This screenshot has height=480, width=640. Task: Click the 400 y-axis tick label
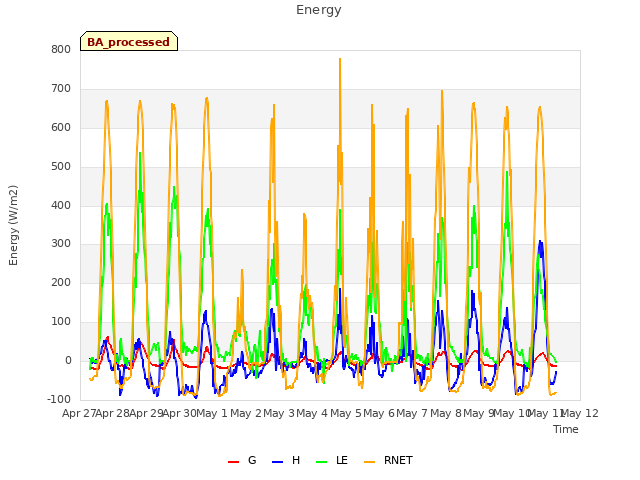pyautogui.click(x=61, y=205)
